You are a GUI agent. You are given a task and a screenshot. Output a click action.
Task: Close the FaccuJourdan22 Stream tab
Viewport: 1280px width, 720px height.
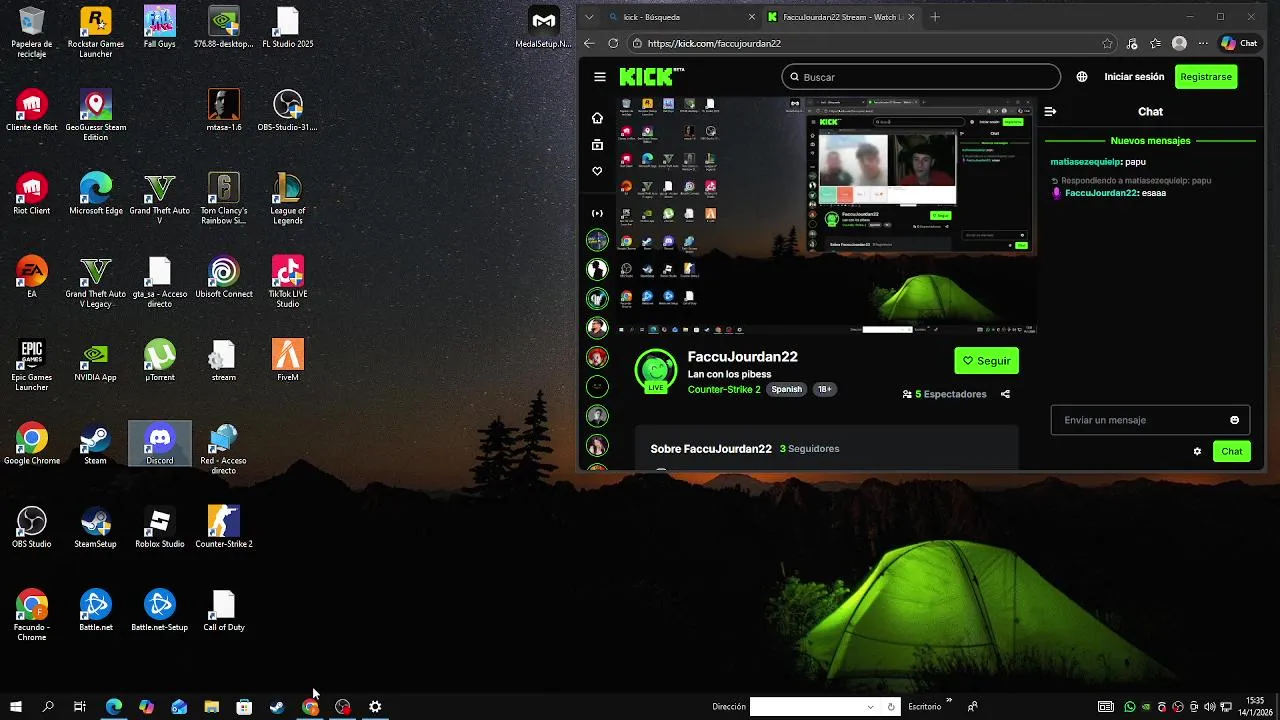point(911,17)
